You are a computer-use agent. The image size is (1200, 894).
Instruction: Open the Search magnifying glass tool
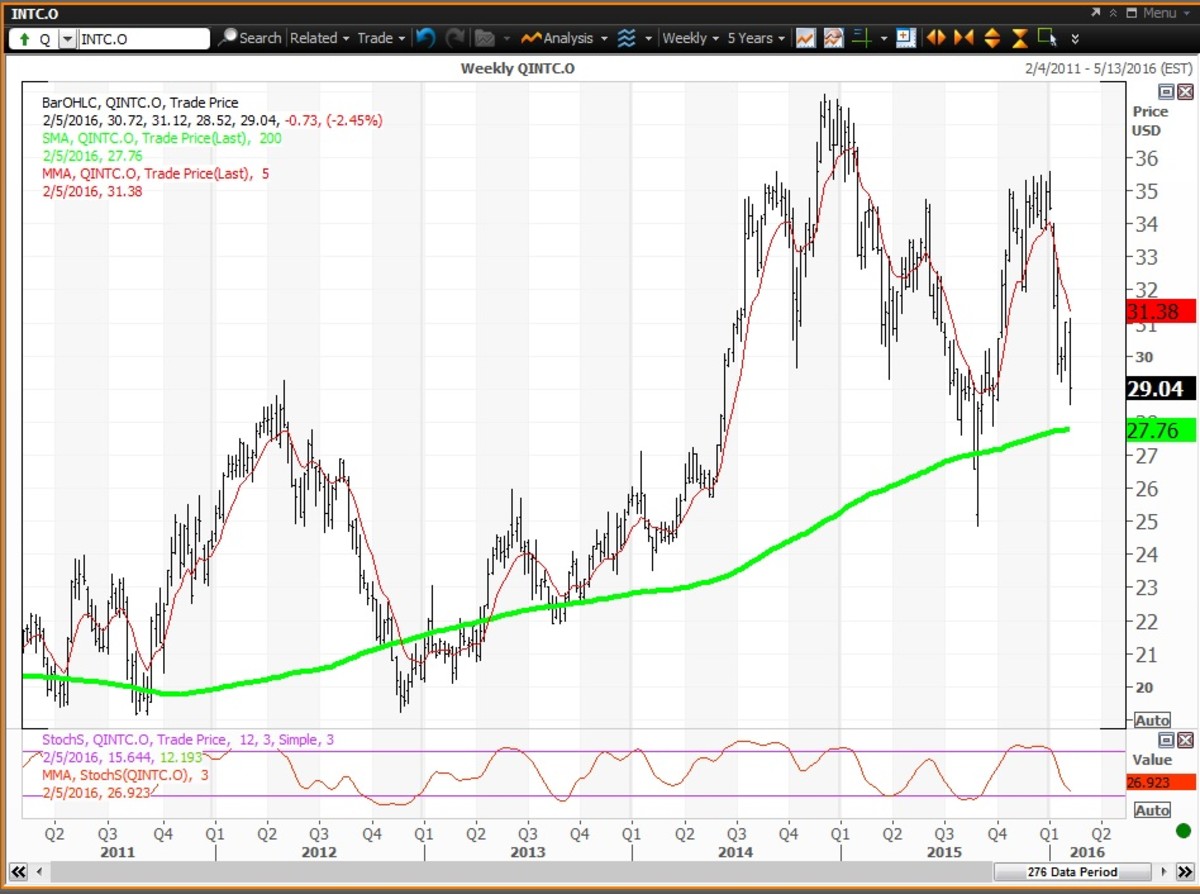coord(230,38)
